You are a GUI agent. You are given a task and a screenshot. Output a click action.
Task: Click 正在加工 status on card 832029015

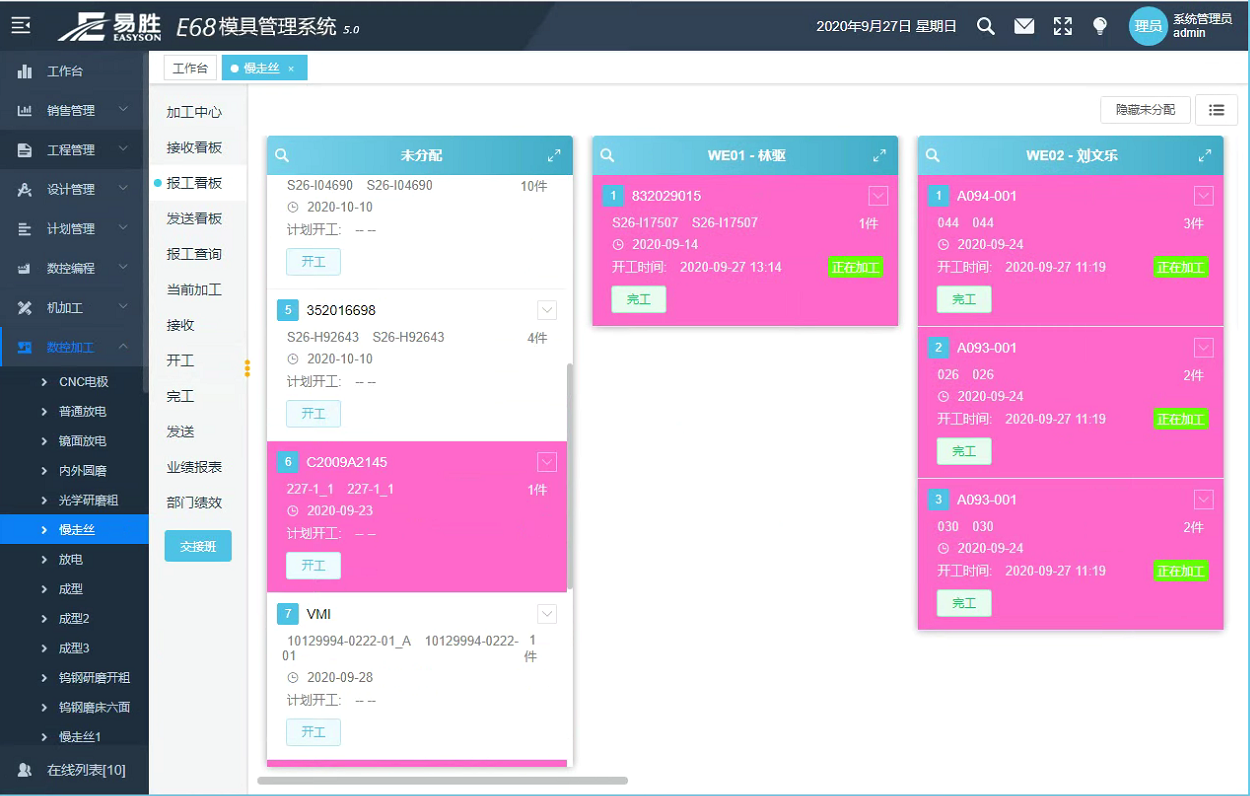855,267
